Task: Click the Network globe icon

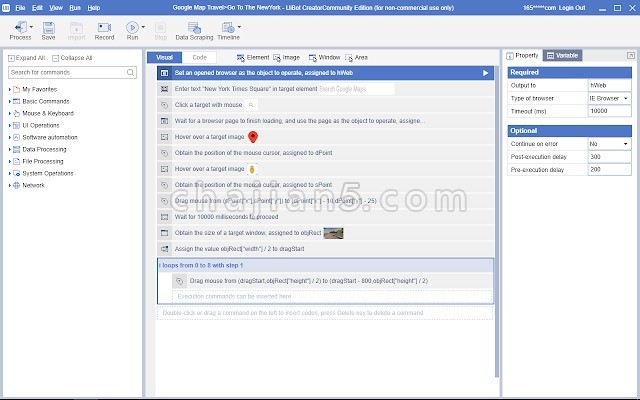Action: 16,185
